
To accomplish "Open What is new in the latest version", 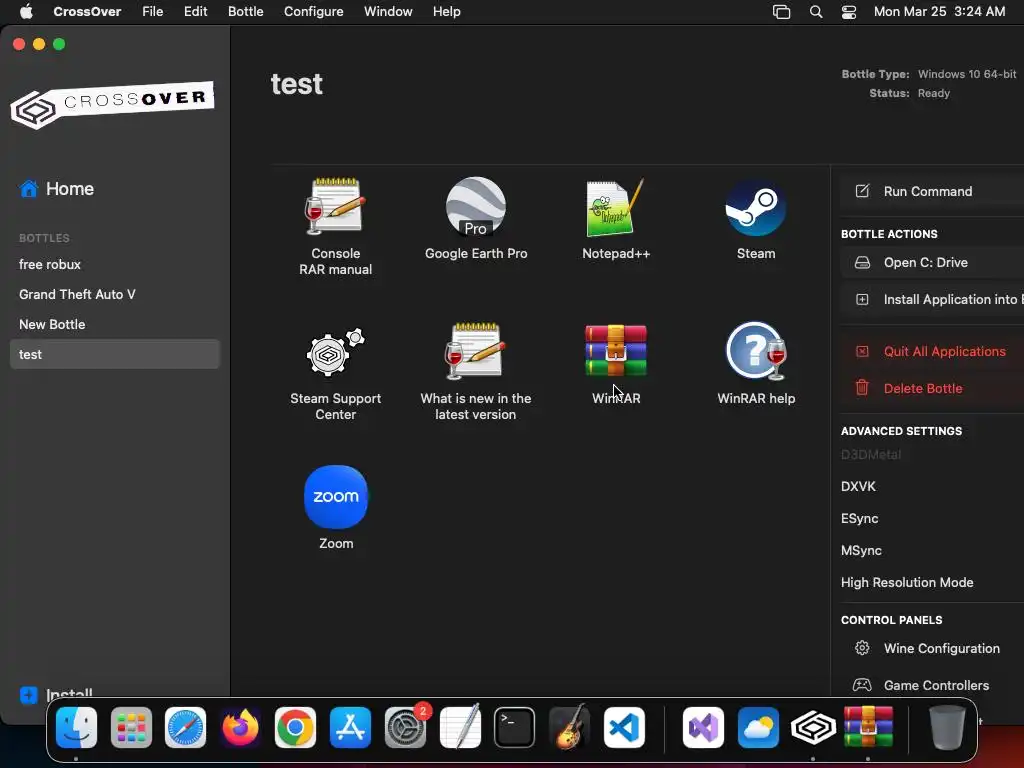I will pos(475,371).
